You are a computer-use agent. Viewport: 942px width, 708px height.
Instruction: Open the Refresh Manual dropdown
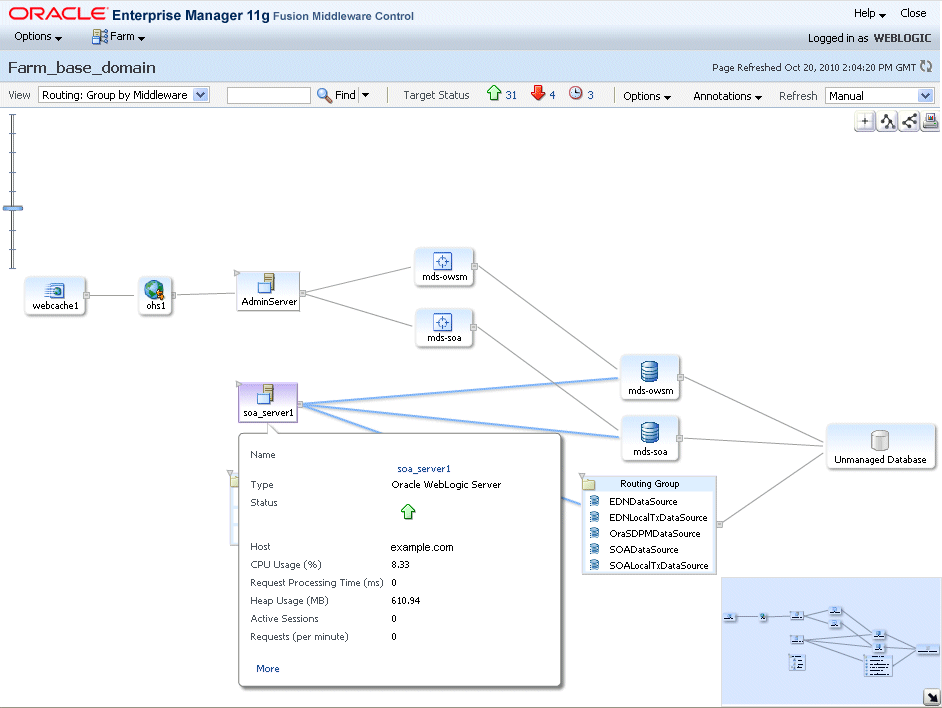pyautogui.click(x=880, y=96)
